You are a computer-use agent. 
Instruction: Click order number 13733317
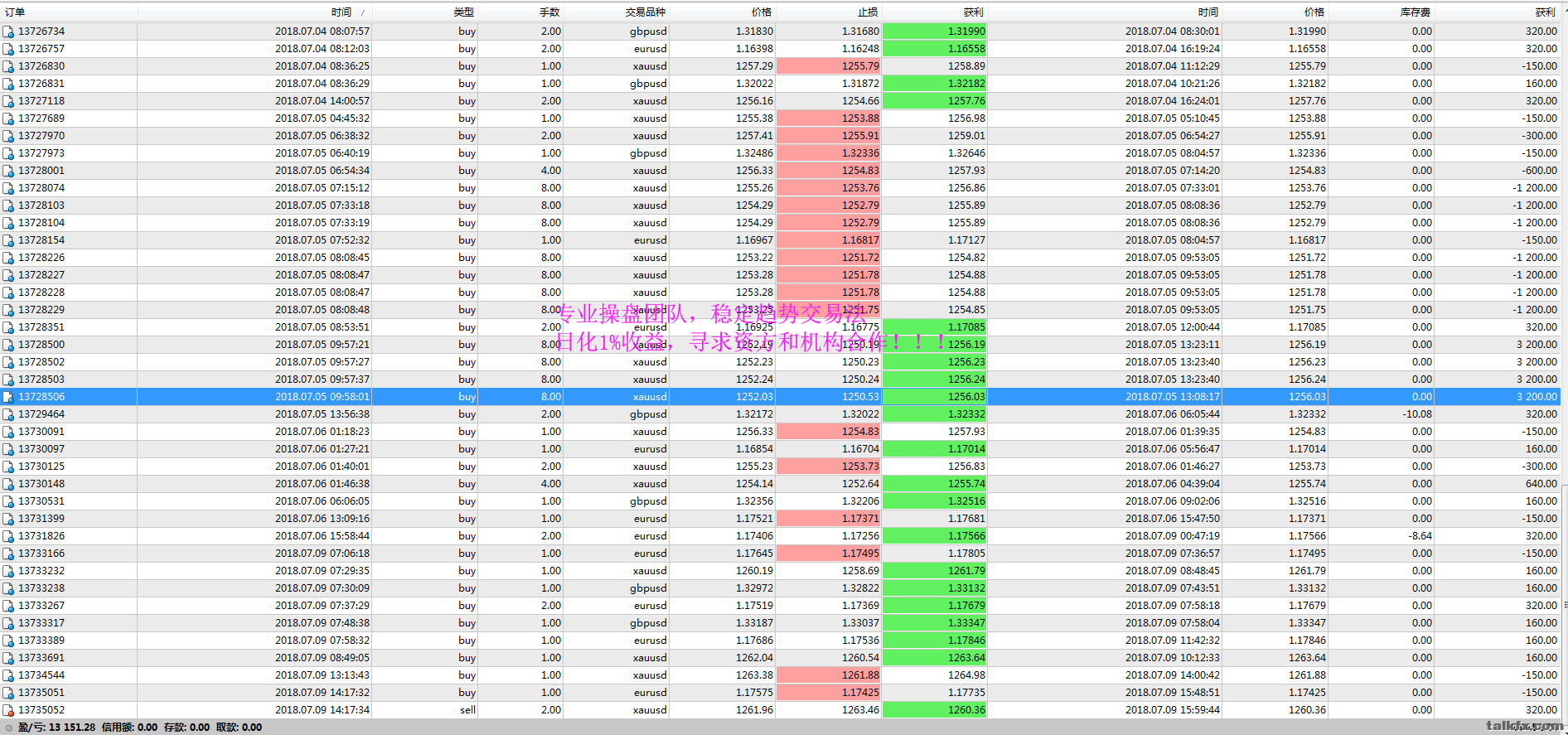click(41, 623)
